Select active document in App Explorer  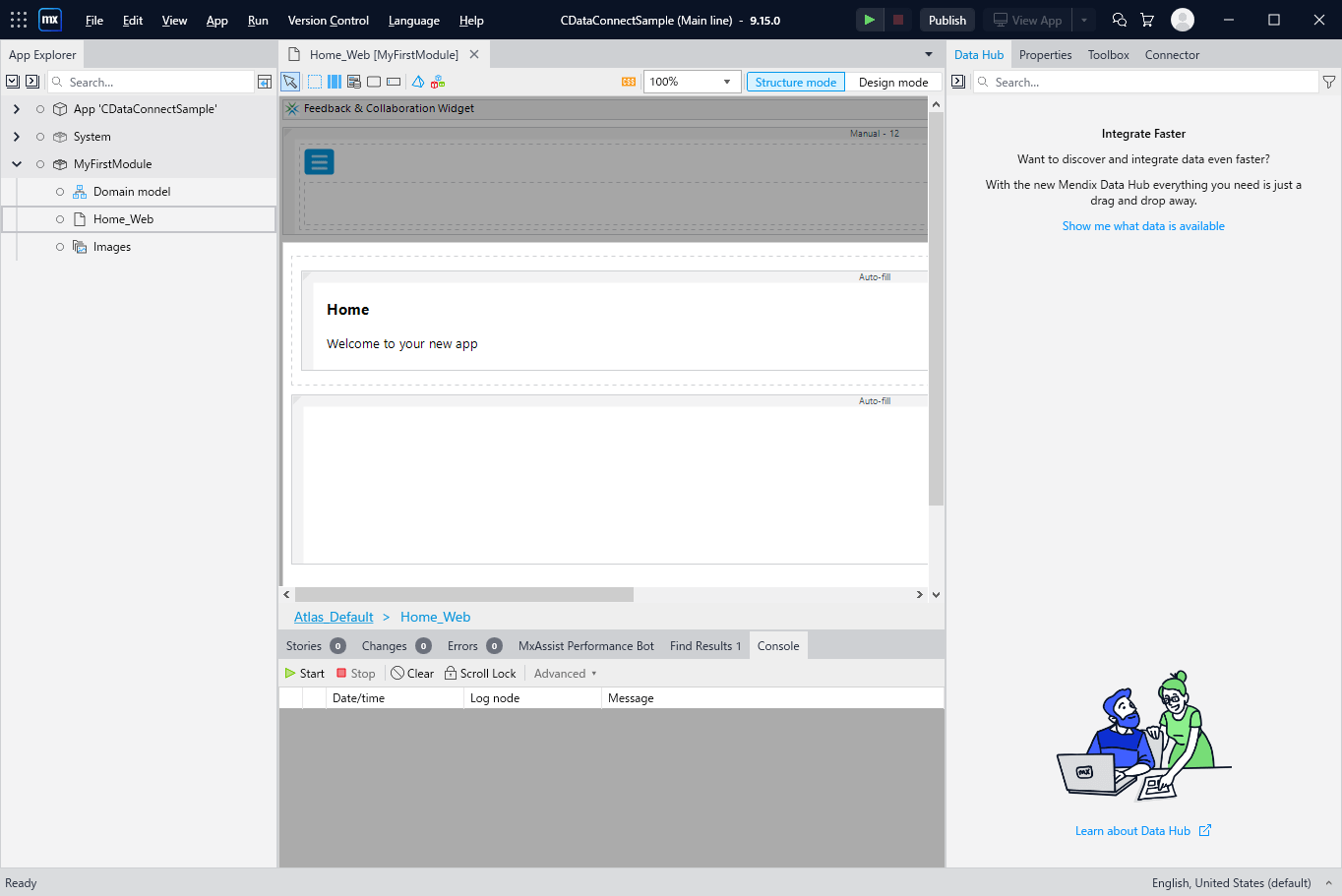point(265,82)
